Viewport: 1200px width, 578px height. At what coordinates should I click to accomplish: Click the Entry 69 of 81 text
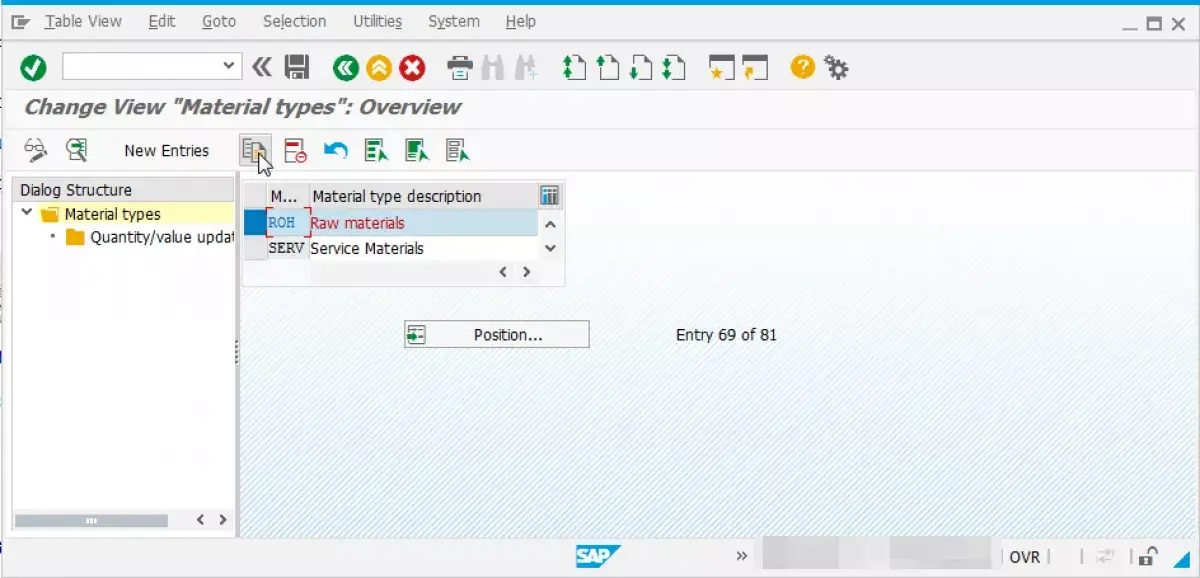coord(726,335)
